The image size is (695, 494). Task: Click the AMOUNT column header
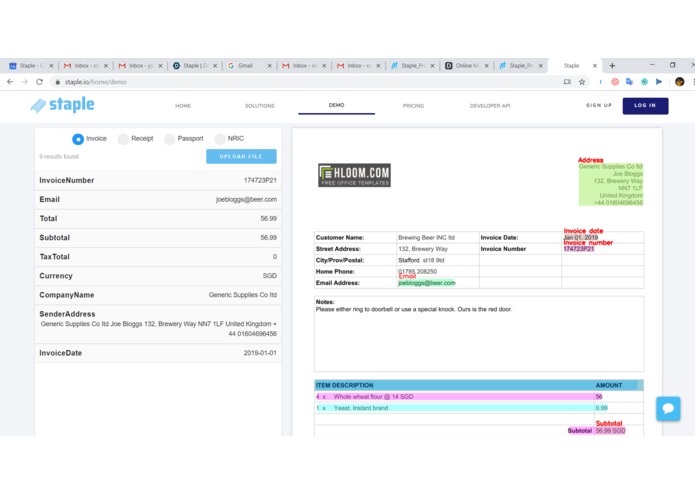click(x=609, y=385)
